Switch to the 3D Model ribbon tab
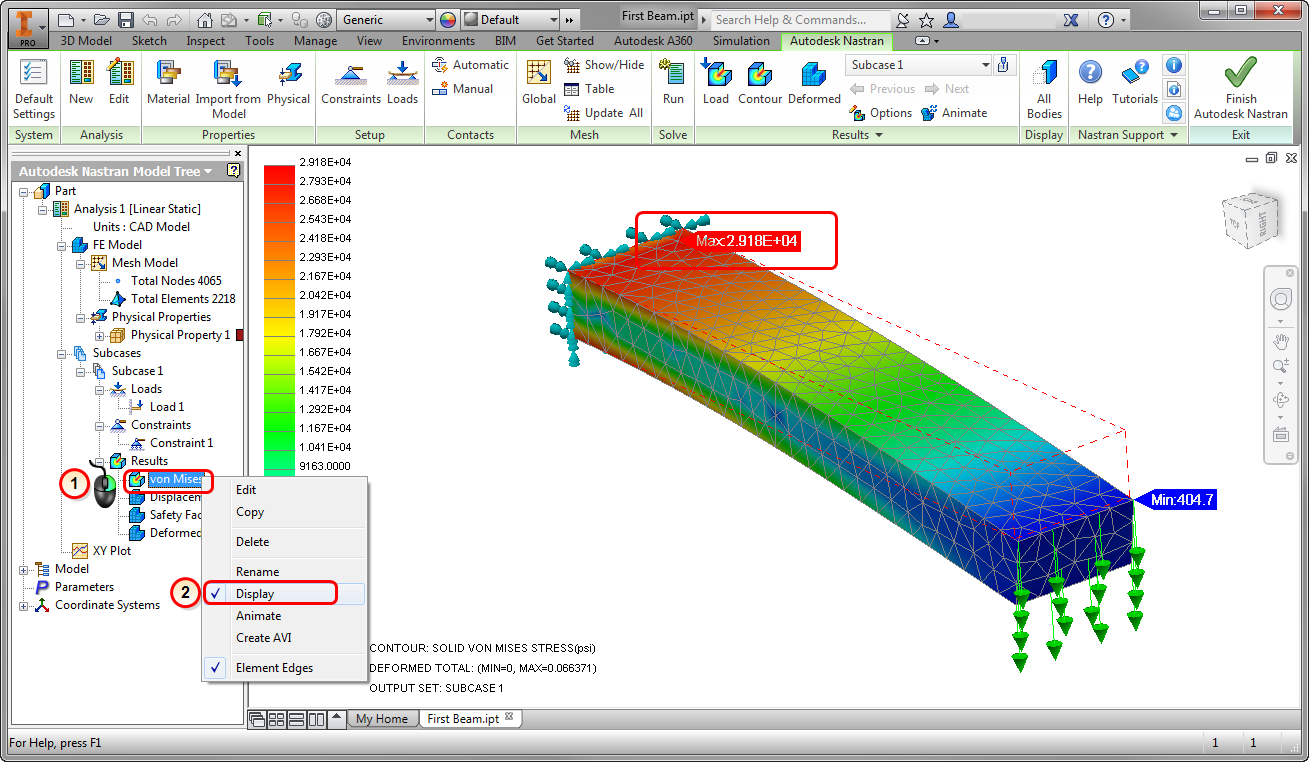 (x=87, y=41)
